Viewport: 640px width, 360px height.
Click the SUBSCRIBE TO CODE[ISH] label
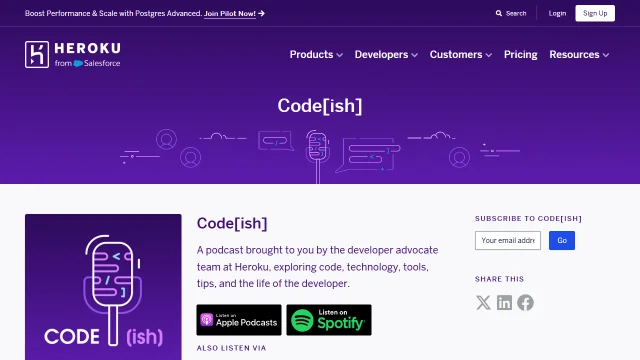tap(528, 219)
